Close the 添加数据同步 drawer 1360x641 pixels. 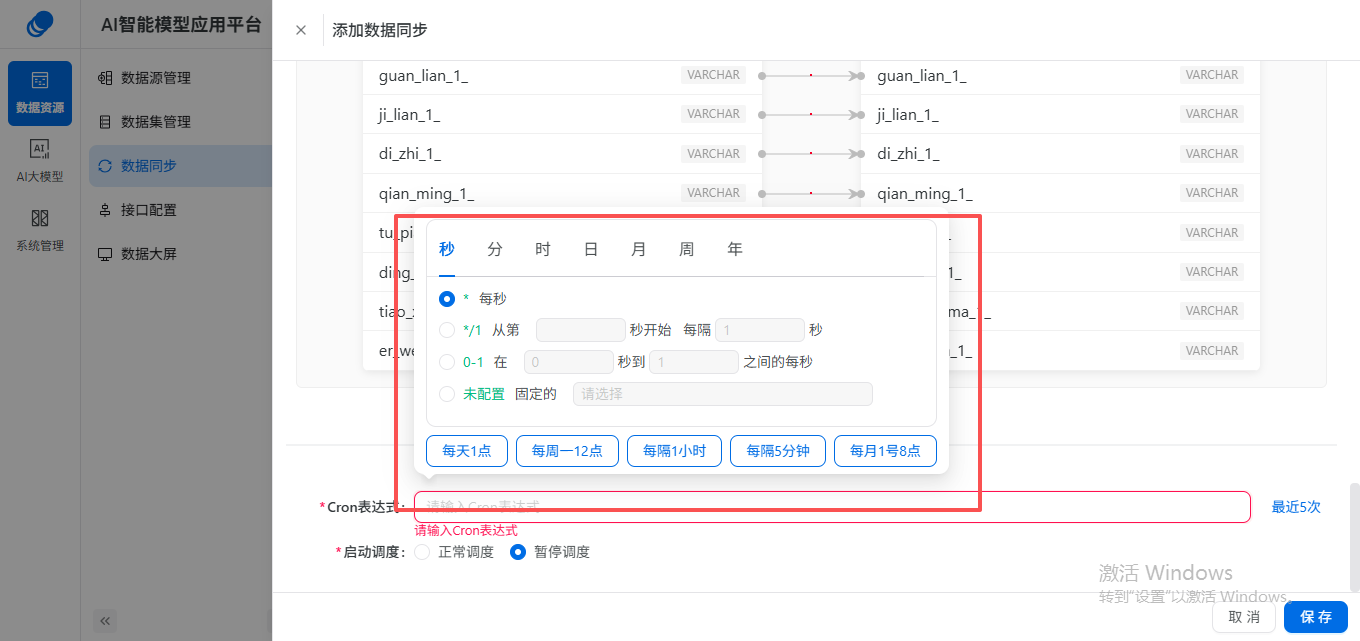click(301, 30)
